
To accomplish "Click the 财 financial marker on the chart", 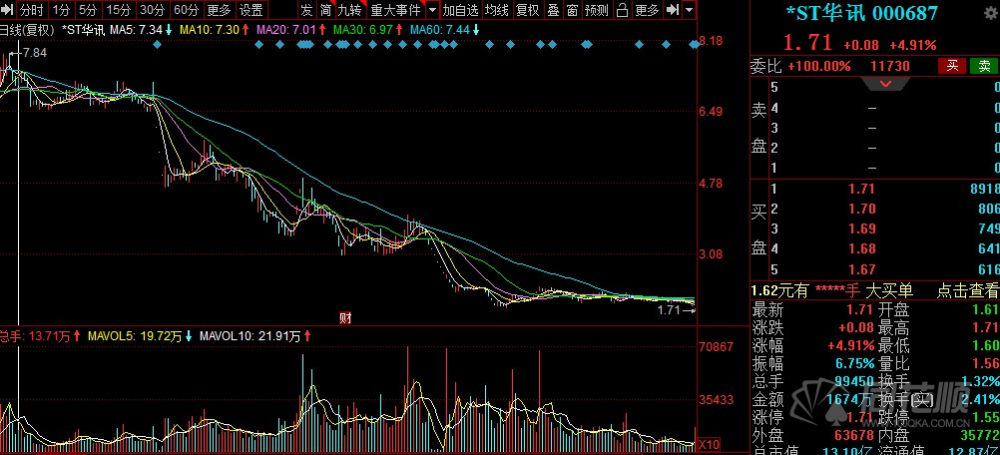I will click(346, 317).
